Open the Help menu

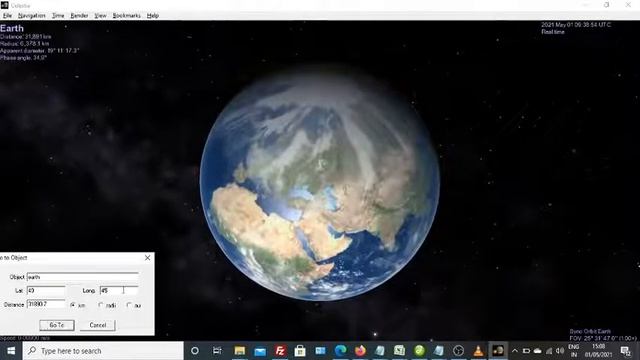tap(153, 16)
